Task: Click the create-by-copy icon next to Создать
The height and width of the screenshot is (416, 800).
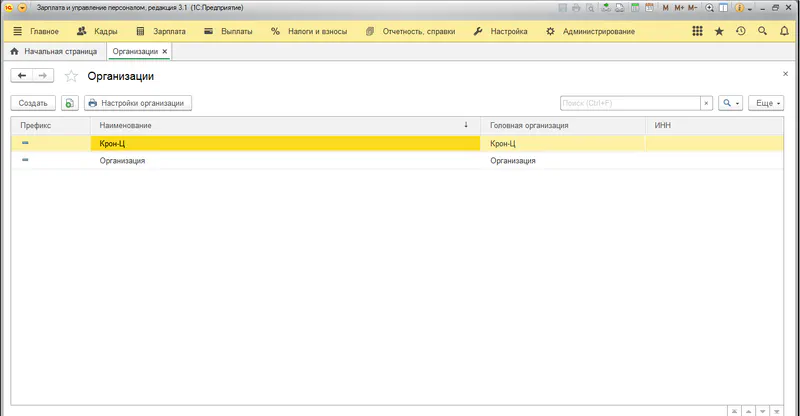Action: 68,103
